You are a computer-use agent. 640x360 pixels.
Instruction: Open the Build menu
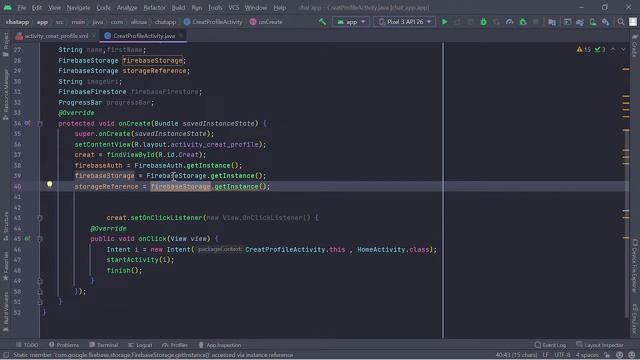pyautogui.click(x=178, y=8)
